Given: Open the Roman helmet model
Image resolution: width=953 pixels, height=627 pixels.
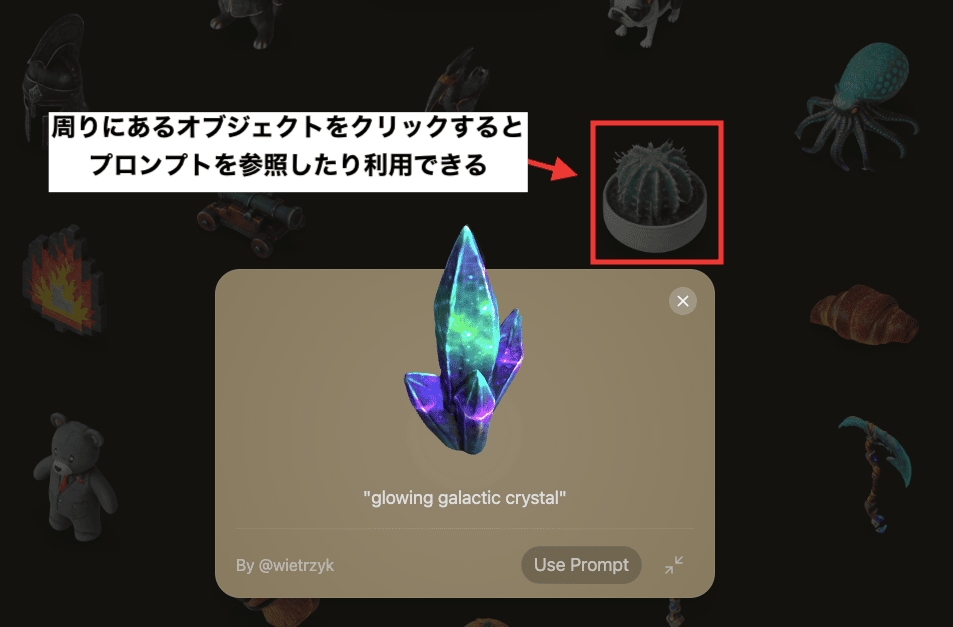Looking at the screenshot, I should [x=51, y=79].
